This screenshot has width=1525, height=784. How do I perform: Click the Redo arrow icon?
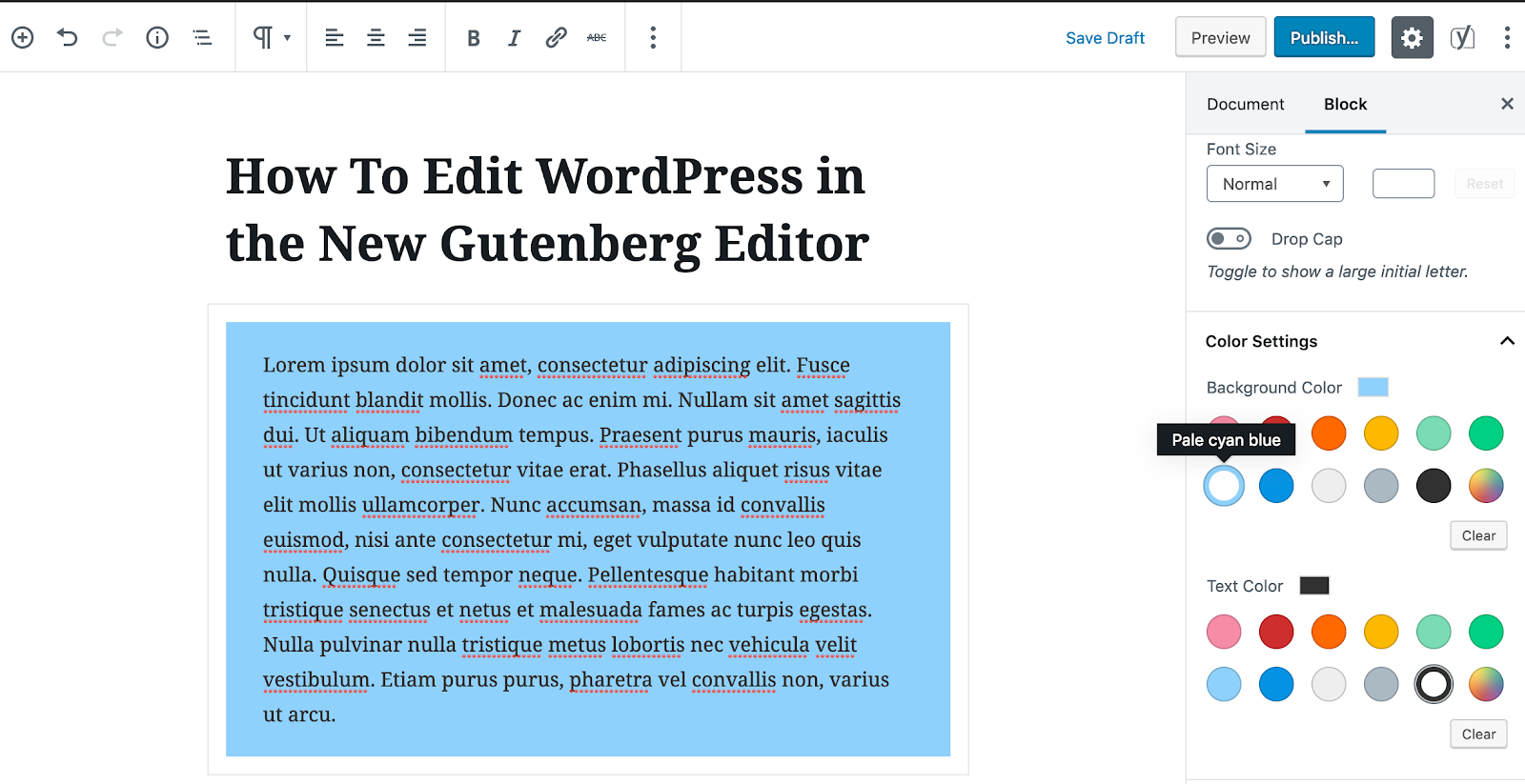tap(112, 37)
